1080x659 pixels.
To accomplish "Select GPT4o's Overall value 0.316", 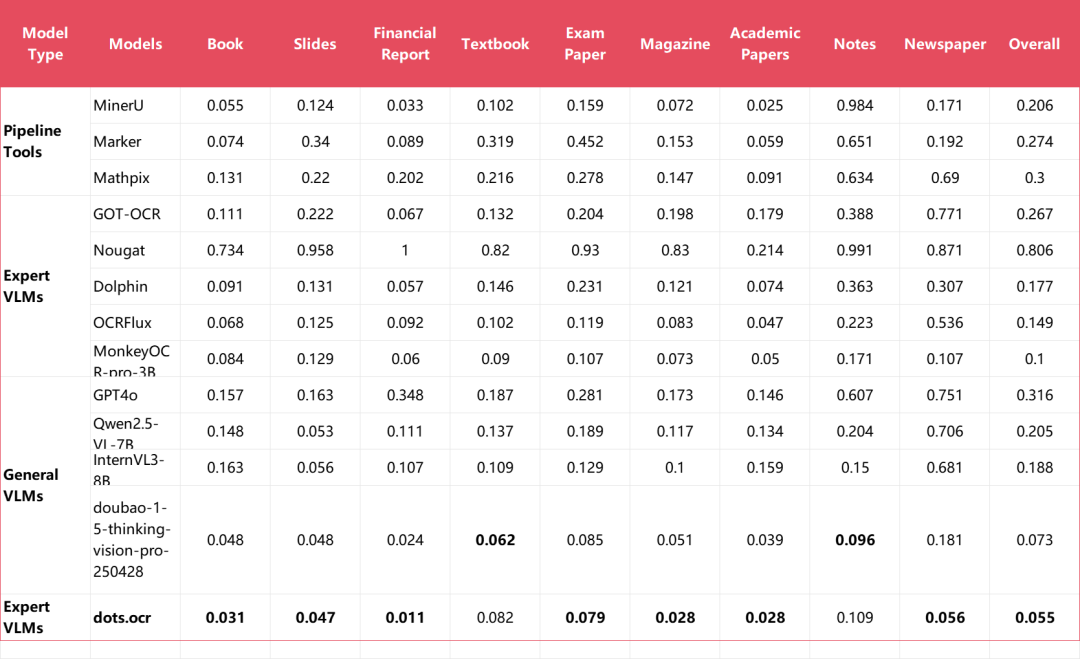I will 1035,395.
